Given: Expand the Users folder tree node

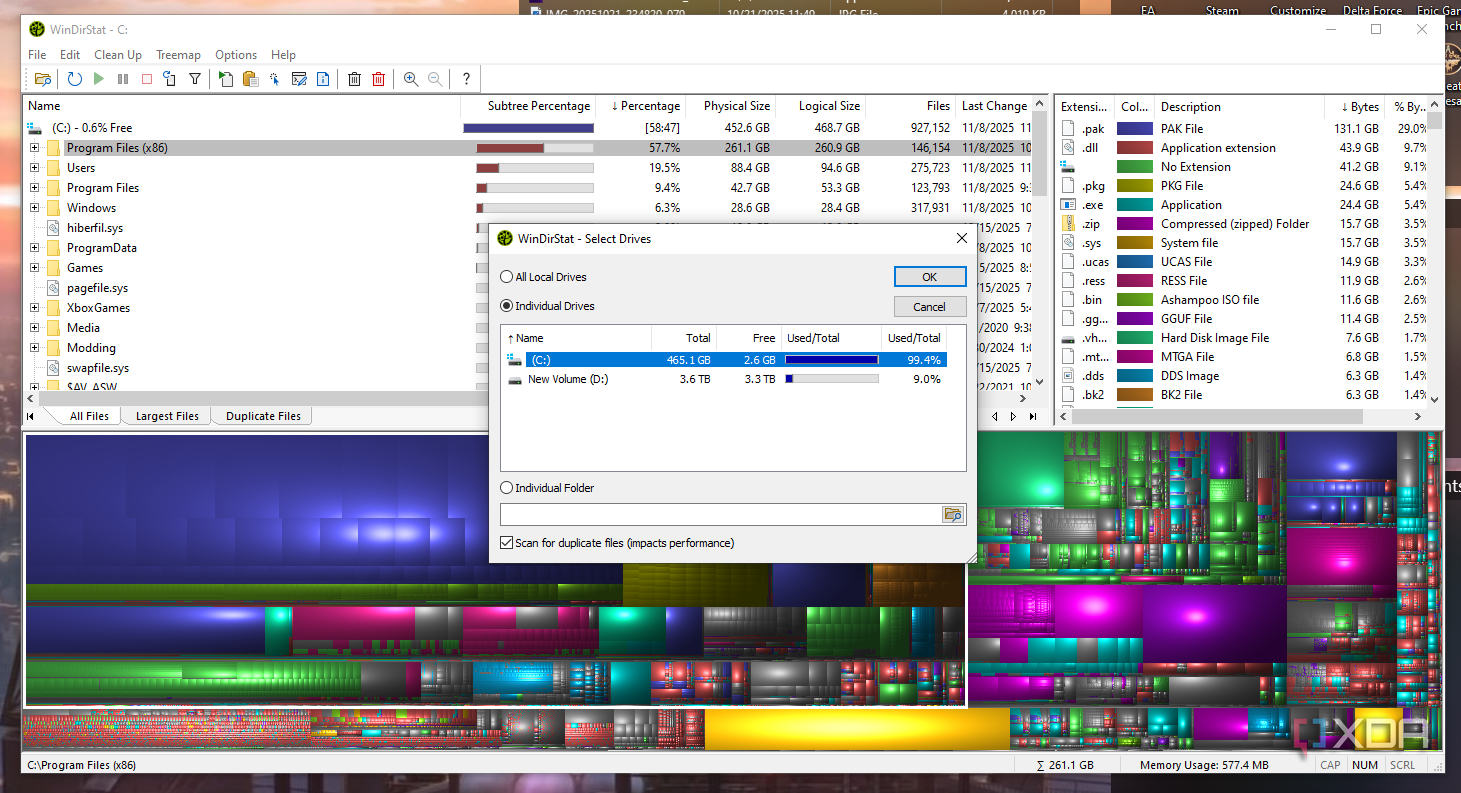Looking at the screenshot, I should coord(35,168).
